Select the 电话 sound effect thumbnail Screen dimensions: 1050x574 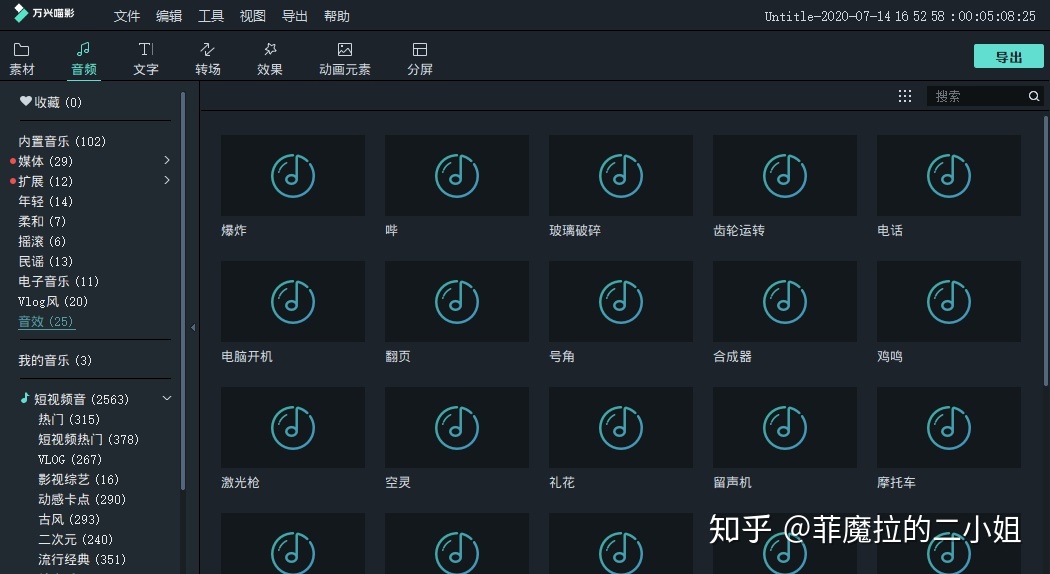pos(949,175)
